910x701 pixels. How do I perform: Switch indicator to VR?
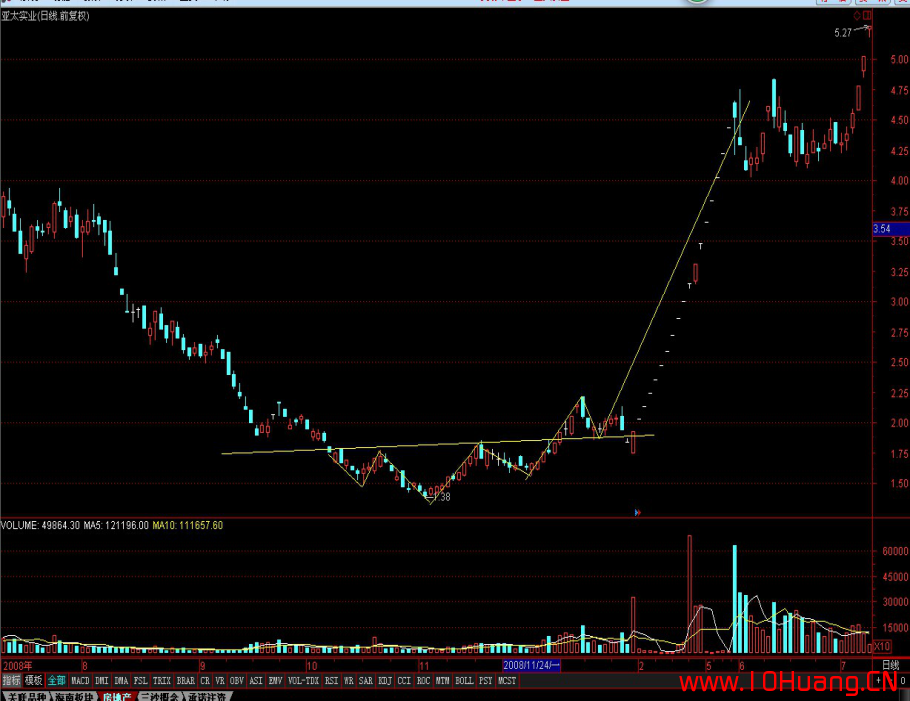tap(220, 680)
